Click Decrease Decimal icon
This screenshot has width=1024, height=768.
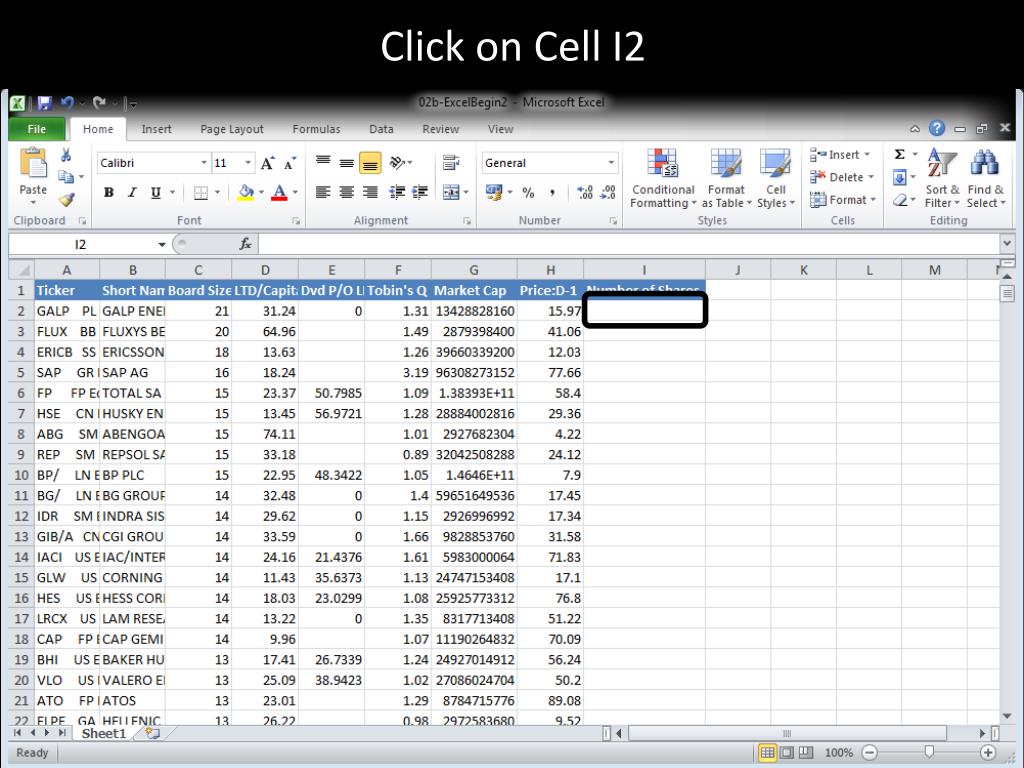pyautogui.click(x=608, y=193)
